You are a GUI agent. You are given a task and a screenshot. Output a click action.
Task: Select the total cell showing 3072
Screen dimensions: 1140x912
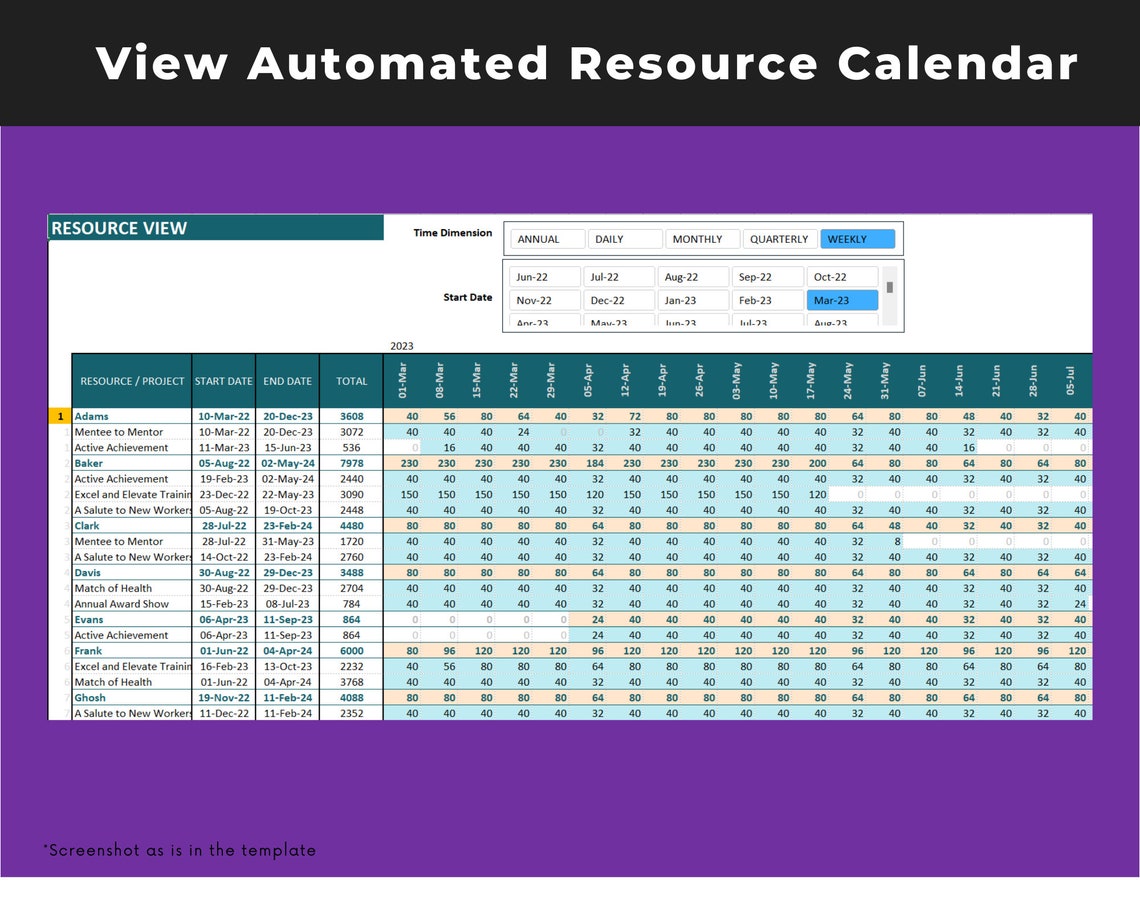click(351, 432)
